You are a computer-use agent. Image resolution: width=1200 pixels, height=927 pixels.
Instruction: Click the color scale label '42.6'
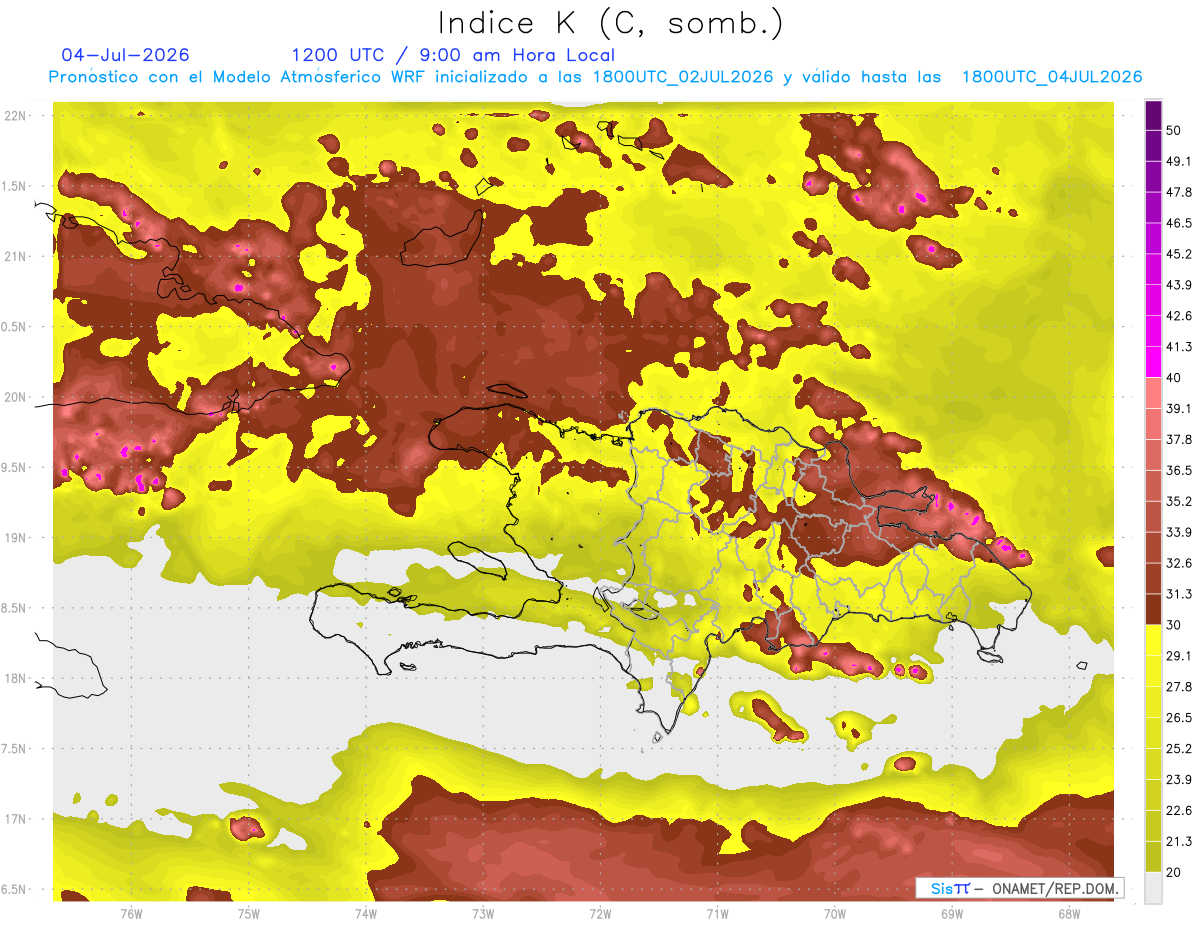tap(1178, 316)
